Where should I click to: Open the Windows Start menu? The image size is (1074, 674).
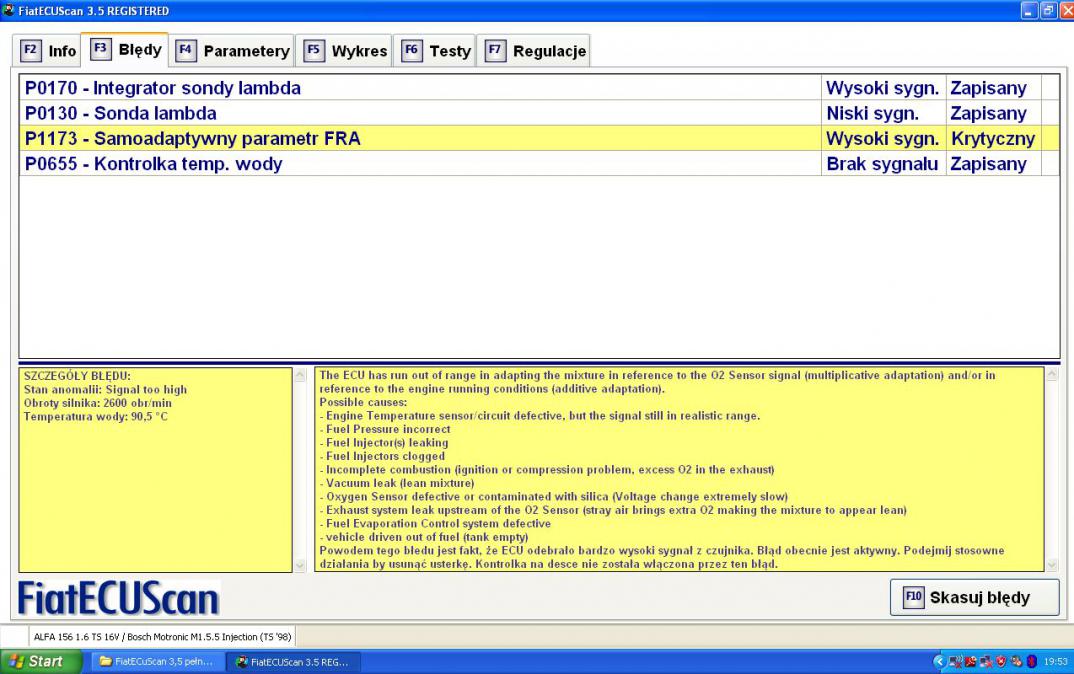point(42,661)
